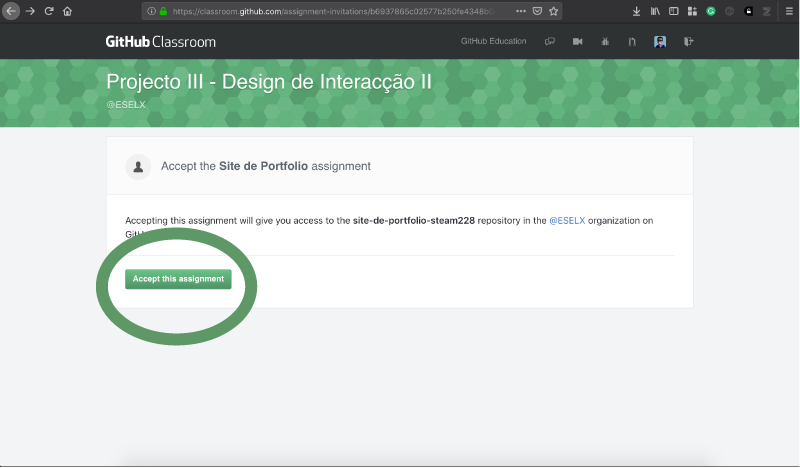Click the browser forward arrow
Image resolution: width=800 pixels, height=468 pixels.
[30, 11]
